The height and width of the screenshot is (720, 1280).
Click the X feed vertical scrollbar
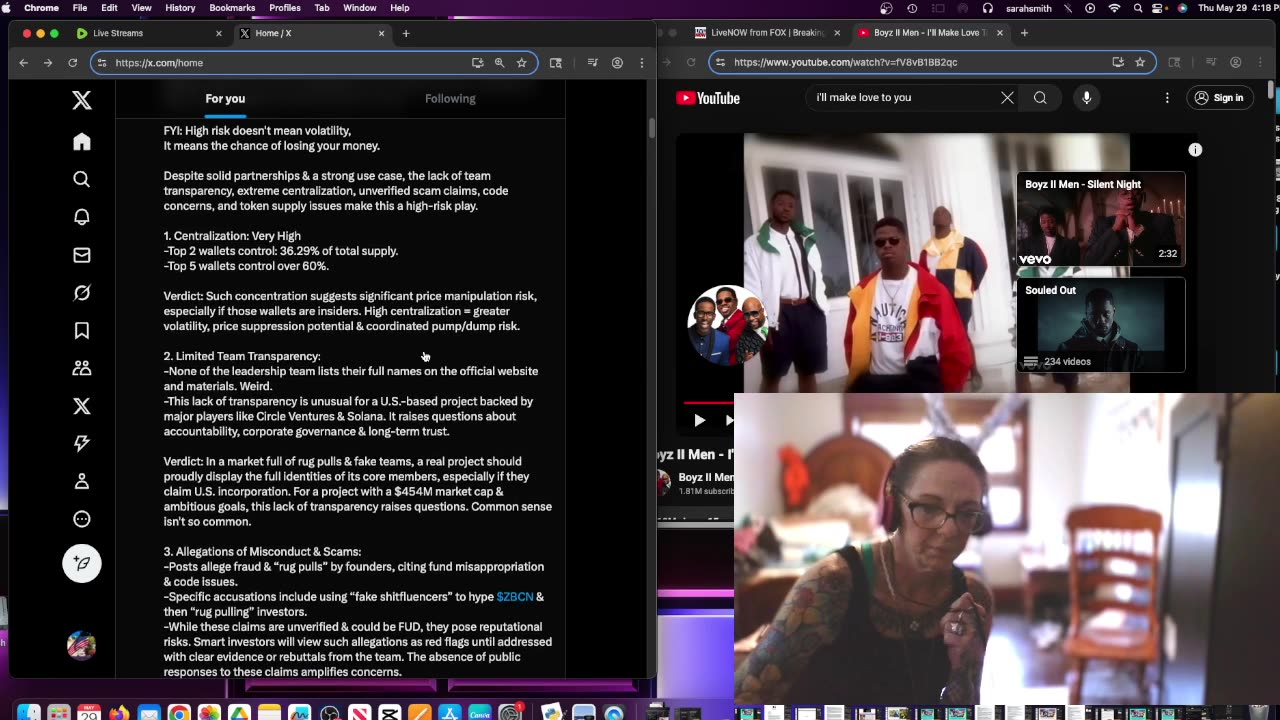coord(652,130)
